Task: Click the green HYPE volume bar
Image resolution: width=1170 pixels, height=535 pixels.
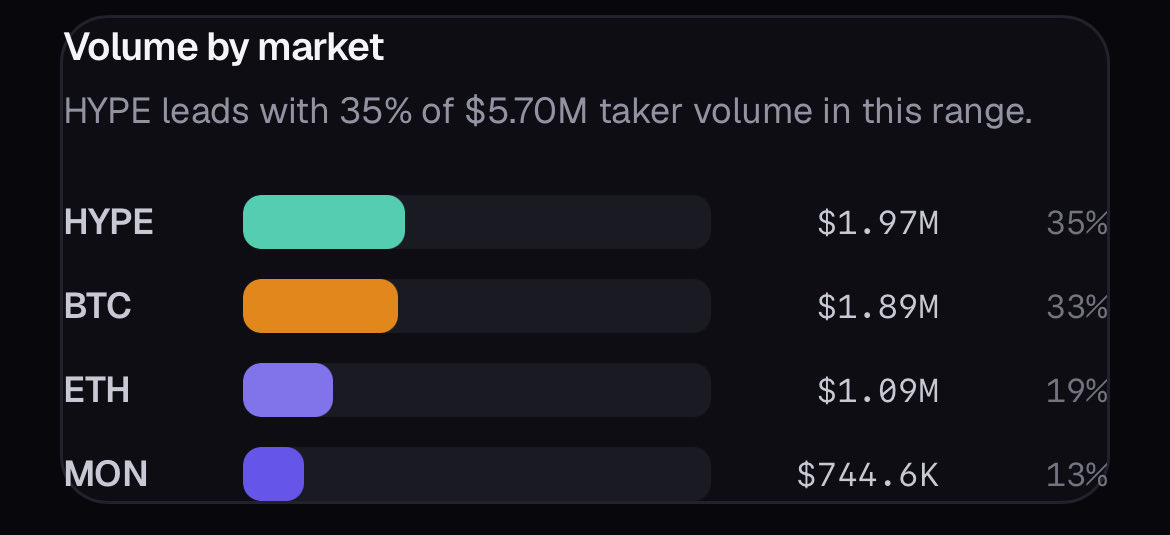Action: [x=324, y=222]
